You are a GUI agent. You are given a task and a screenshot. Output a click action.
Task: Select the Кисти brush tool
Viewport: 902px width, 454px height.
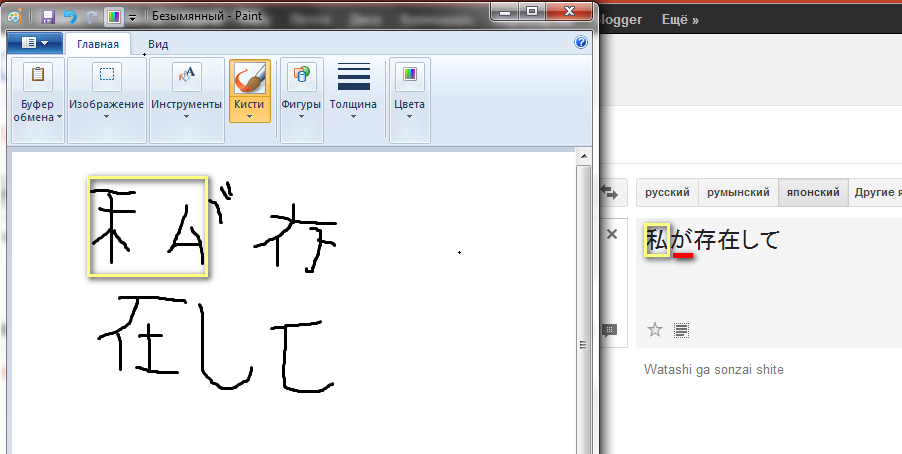249,90
